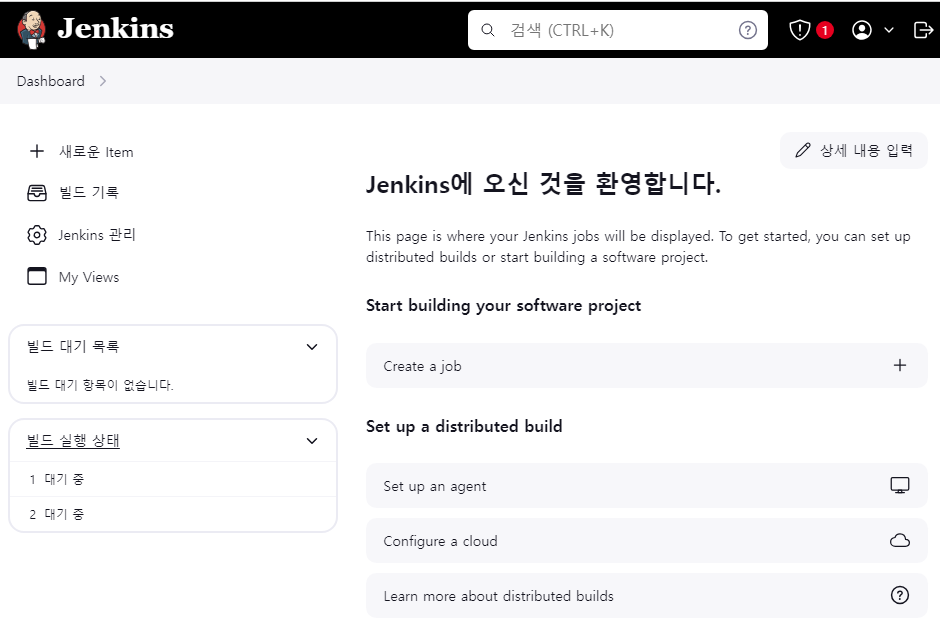Click the logout icon in header
The image size is (940, 632).
pyautogui.click(x=923, y=30)
